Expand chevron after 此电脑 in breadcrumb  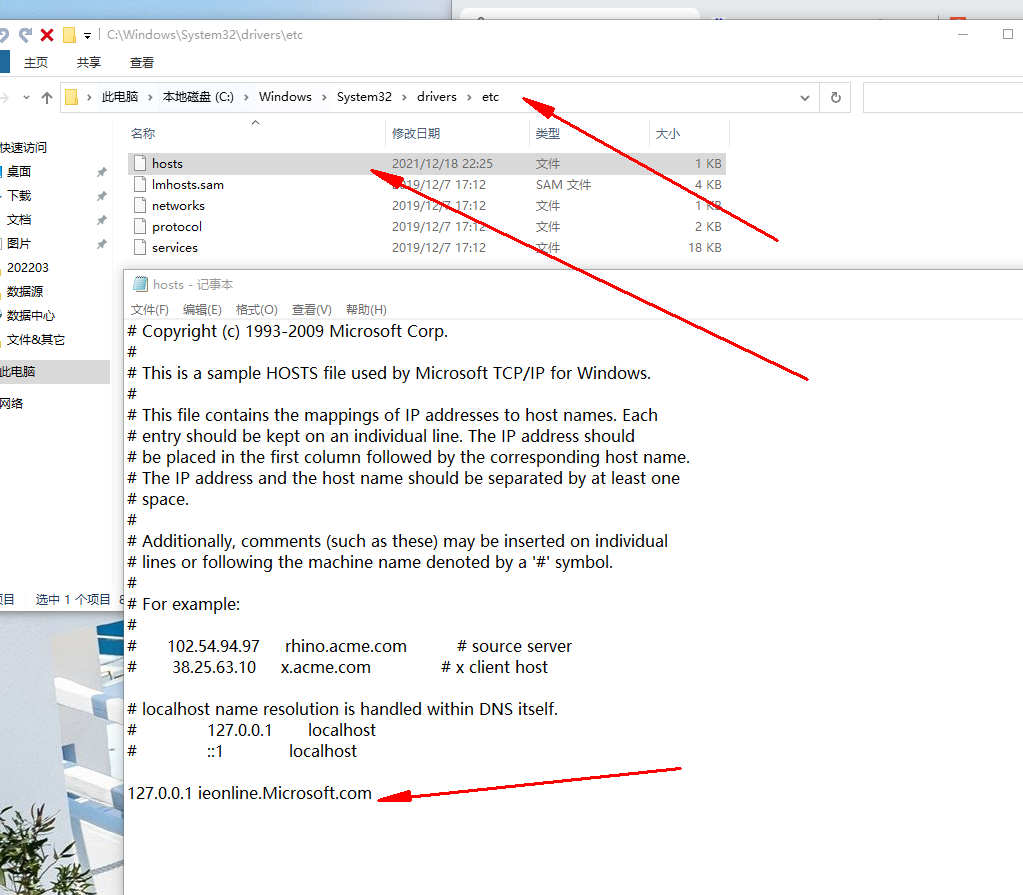[150, 98]
